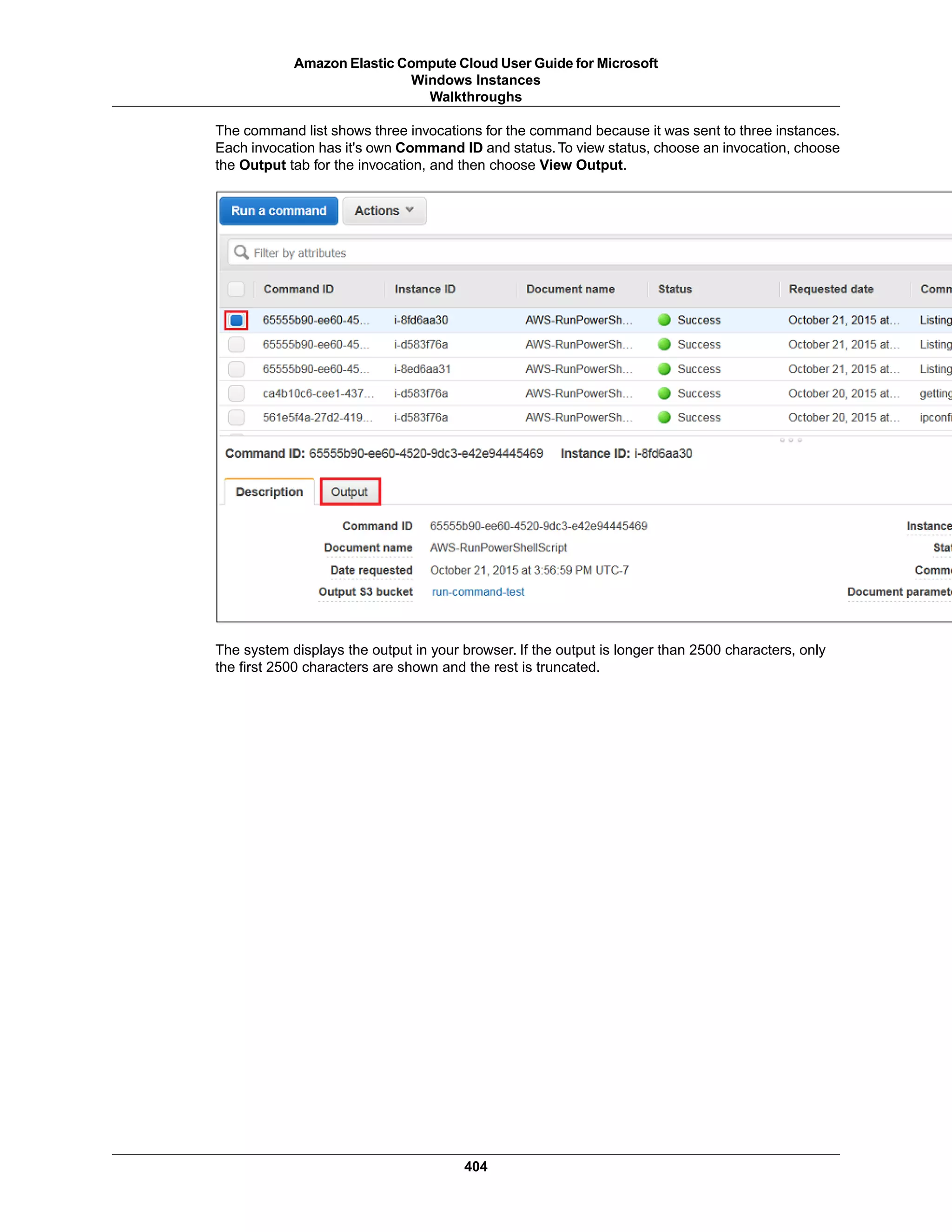This screenshot has height=1232, width=952.
Task: Click the Date requested detail label
Action: pos(372,570)
